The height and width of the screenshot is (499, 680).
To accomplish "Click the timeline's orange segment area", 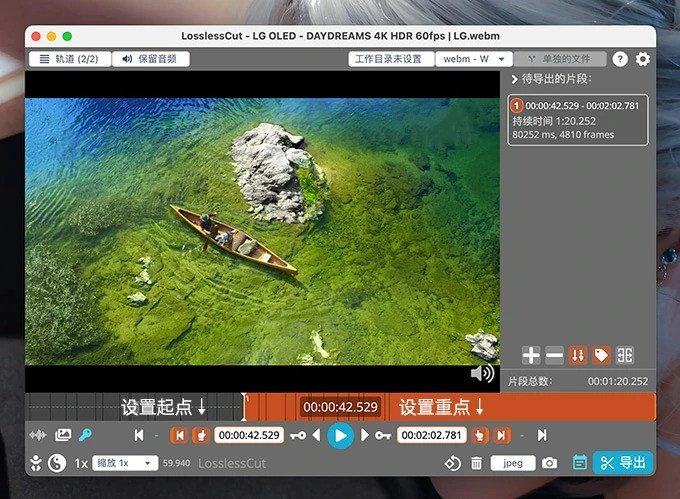I will (450, 407).
